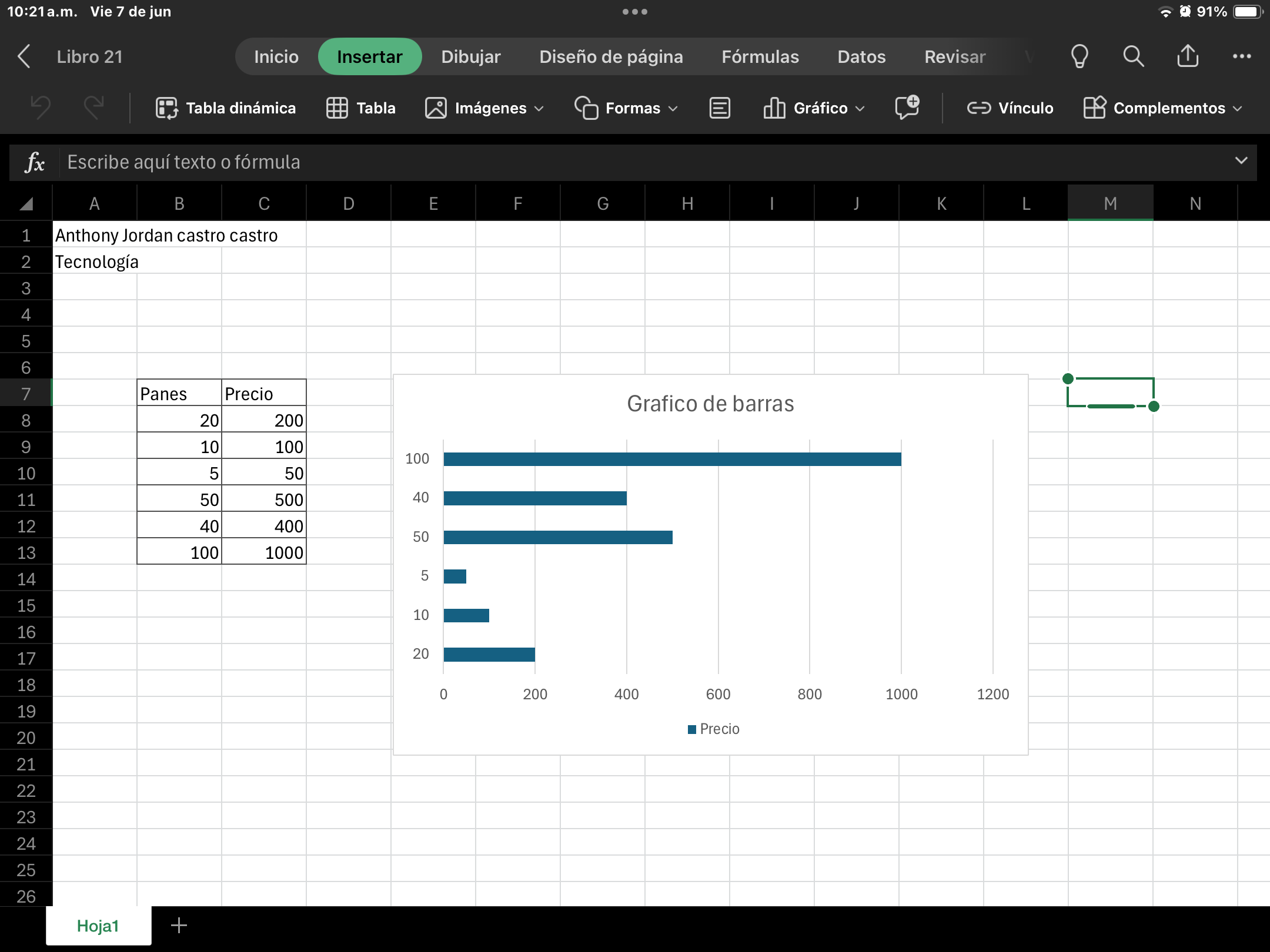Switch to the Fórmulas tab
1270x952 pixels.
pyautogui.click(x=760, y=56)
